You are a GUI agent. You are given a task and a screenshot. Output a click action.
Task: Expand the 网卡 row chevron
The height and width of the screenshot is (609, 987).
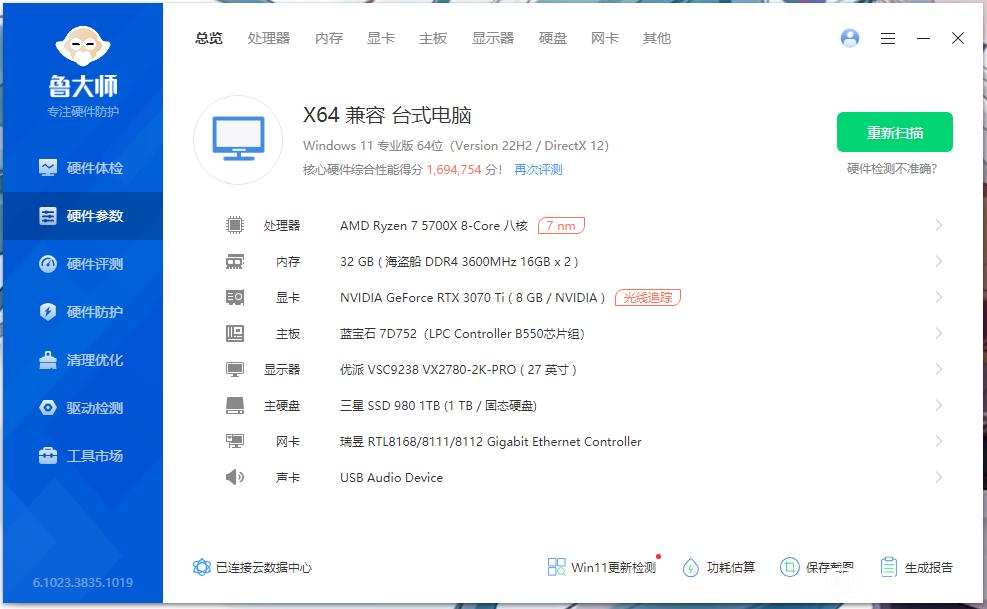coord(939,441)
